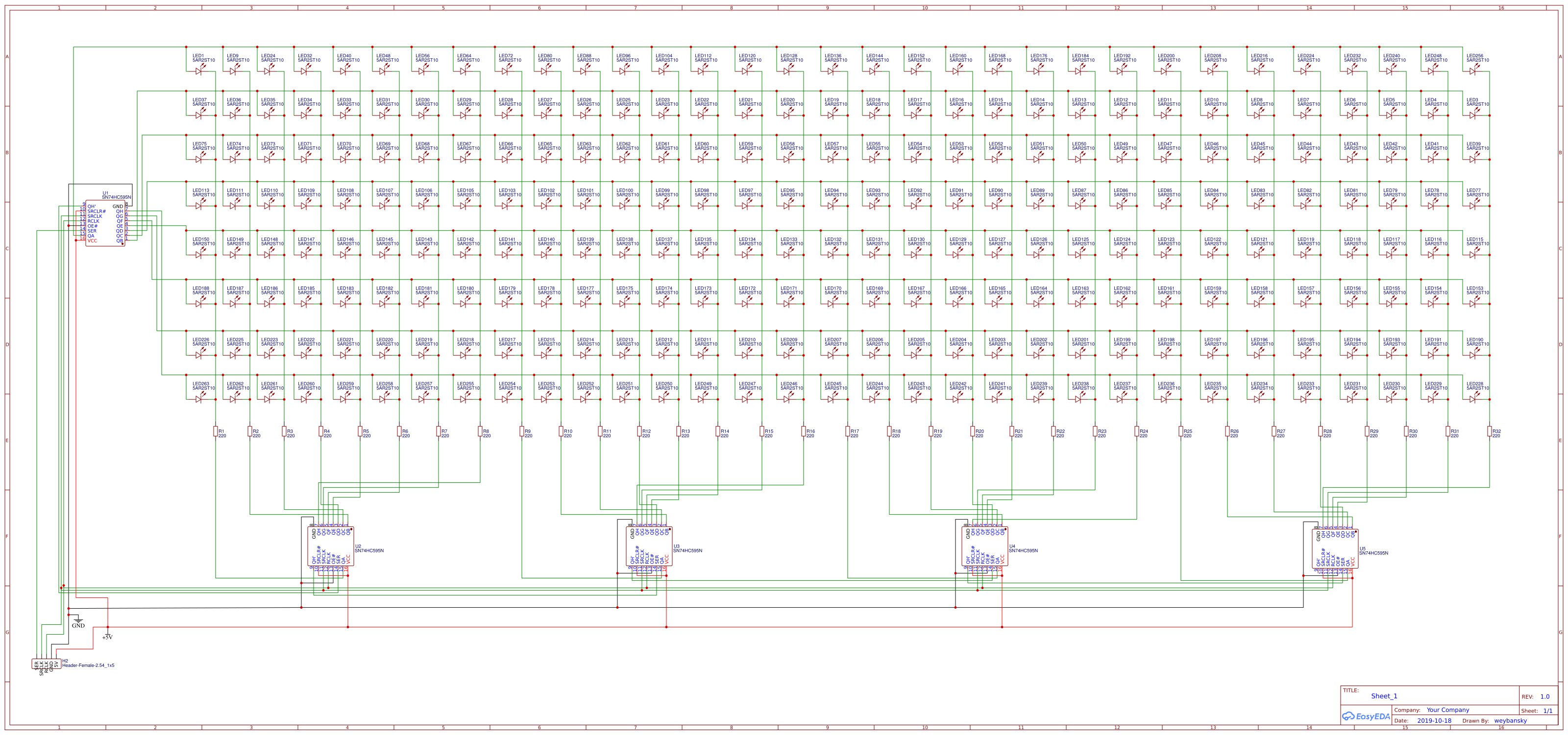
Task: Select the R1 220 resistor
Action: pos(216,431)
